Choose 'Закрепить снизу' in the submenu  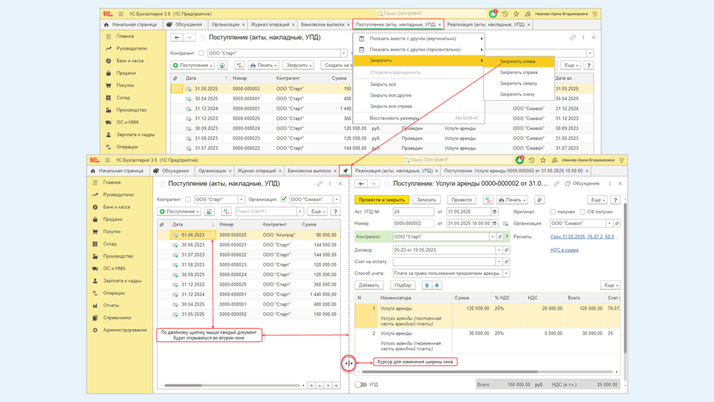517,94
